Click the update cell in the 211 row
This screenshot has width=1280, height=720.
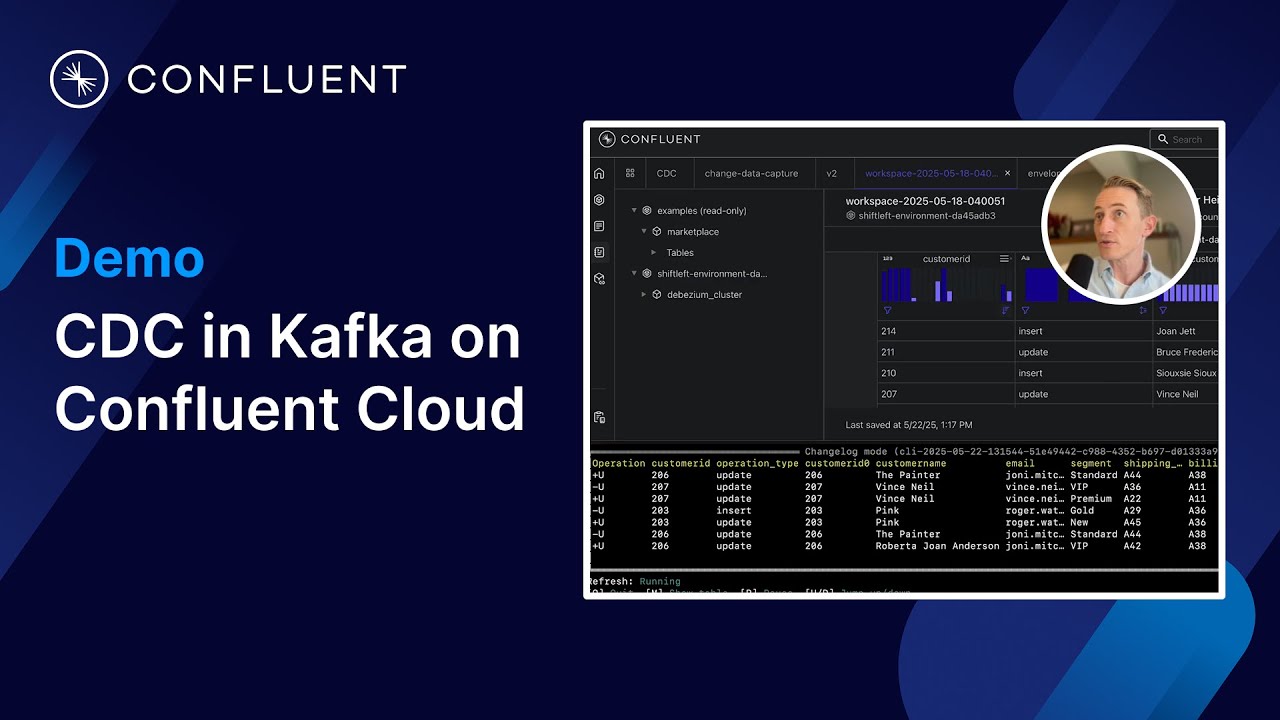[x=1084, y=352]
